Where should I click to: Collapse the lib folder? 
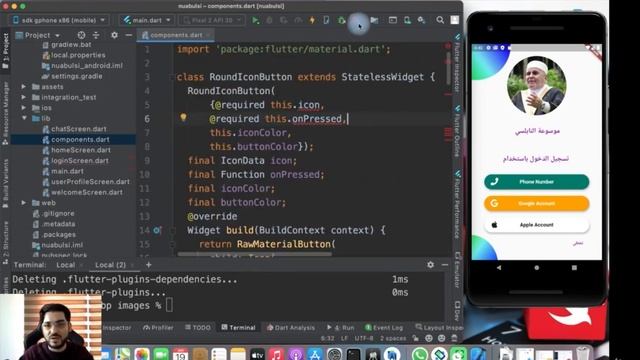[24, 118]
